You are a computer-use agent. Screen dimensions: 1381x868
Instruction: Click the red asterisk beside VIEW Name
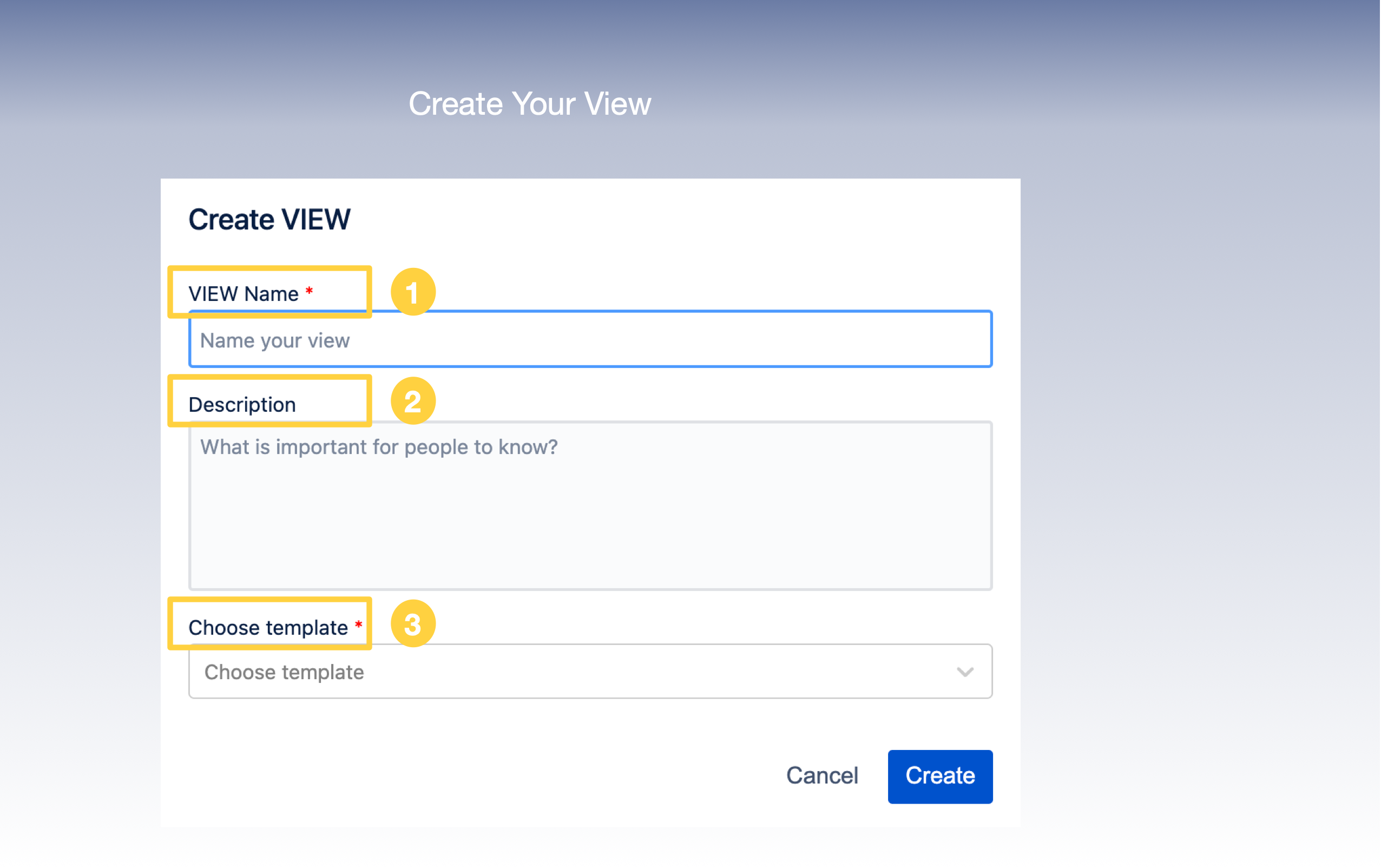click(309, 291)
